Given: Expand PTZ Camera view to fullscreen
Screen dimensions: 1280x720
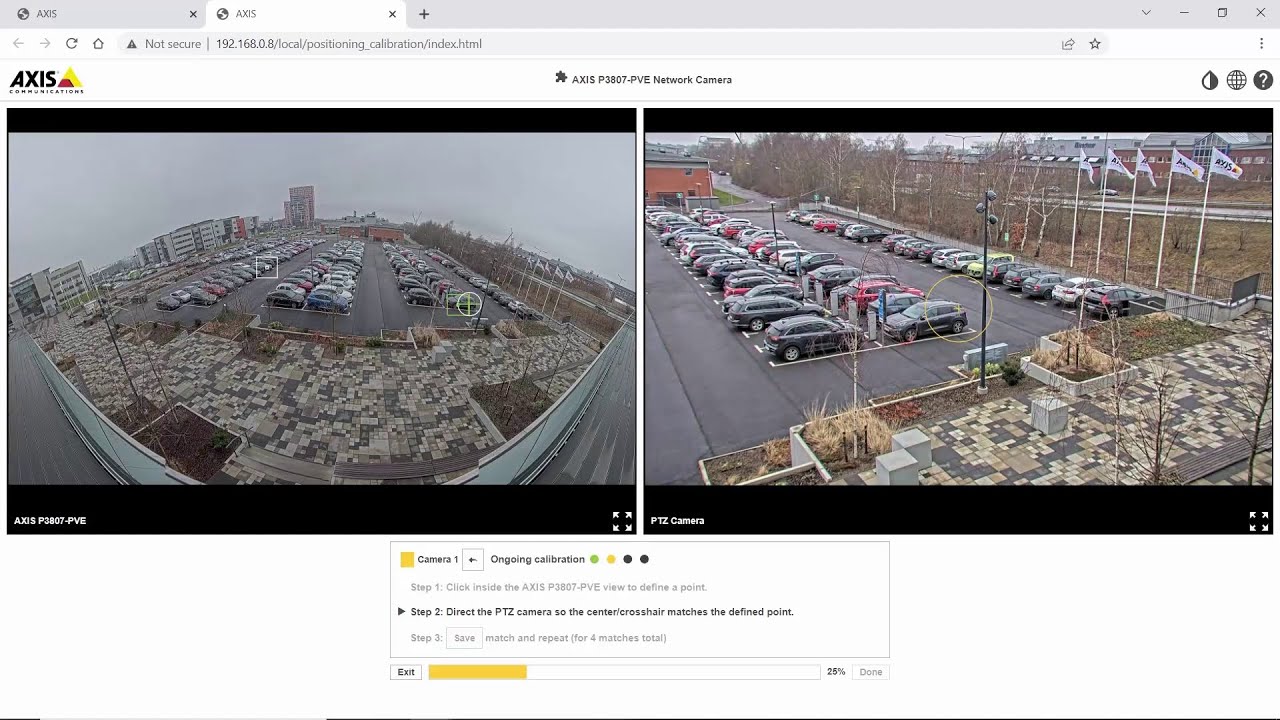Looking at the screenshot, I should pos(1259,521).
